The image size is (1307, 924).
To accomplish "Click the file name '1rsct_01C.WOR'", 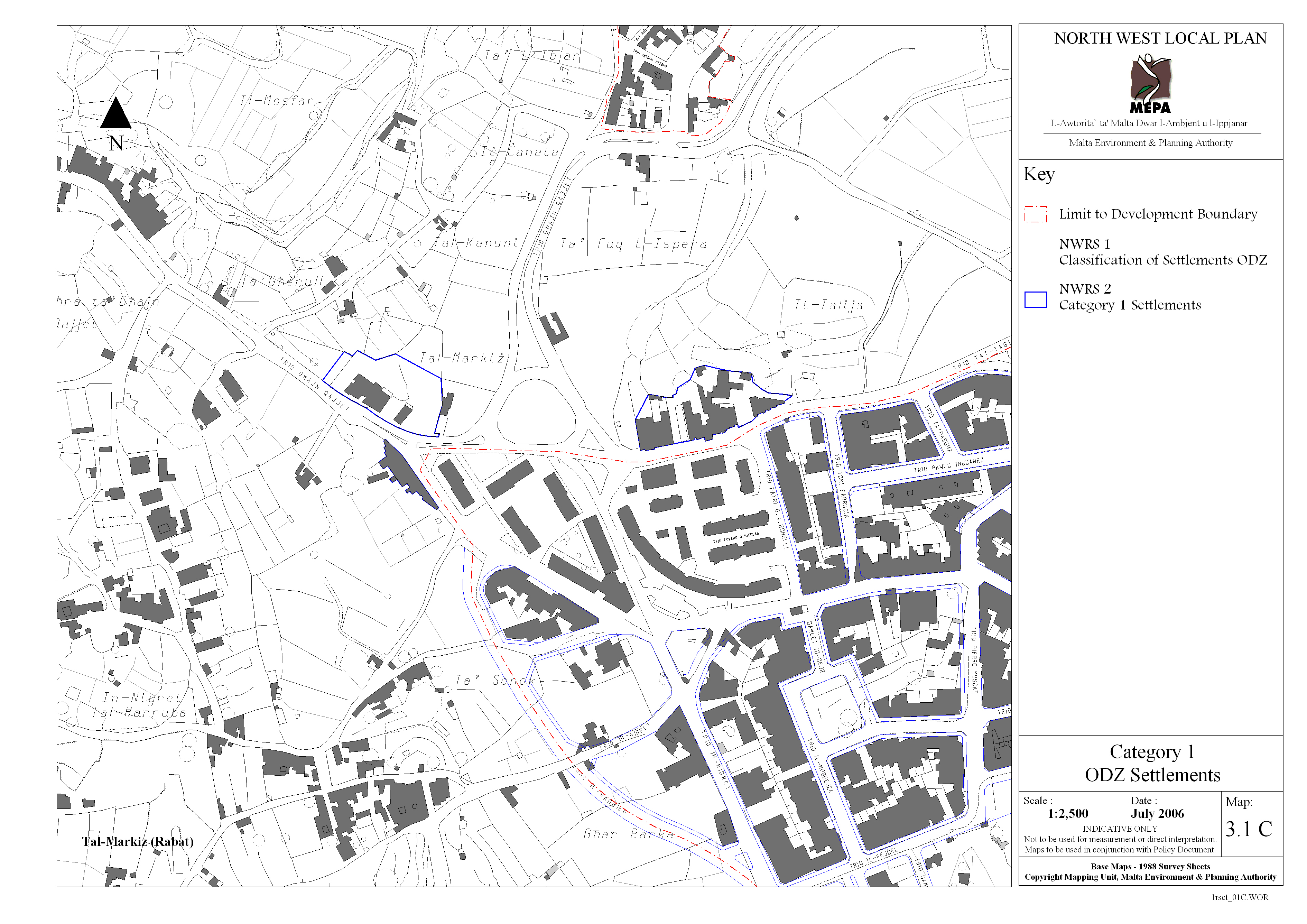I will [x=1240, y=898].
